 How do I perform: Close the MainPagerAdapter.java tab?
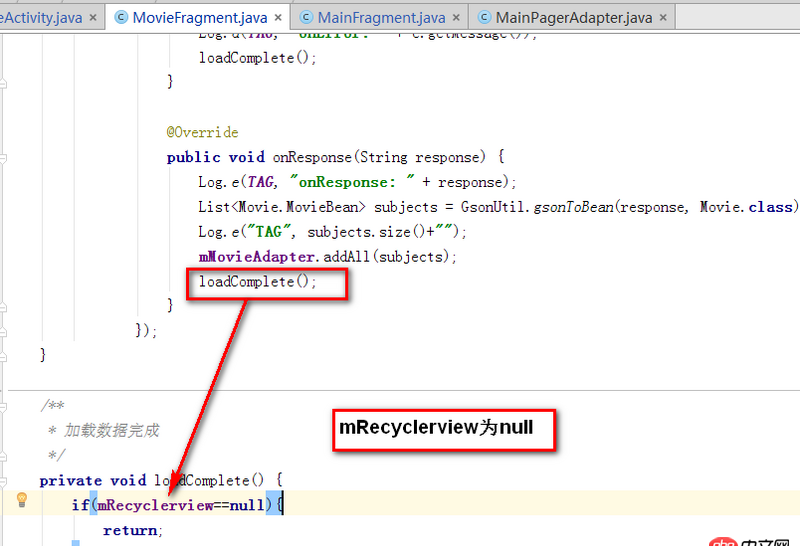663,18
